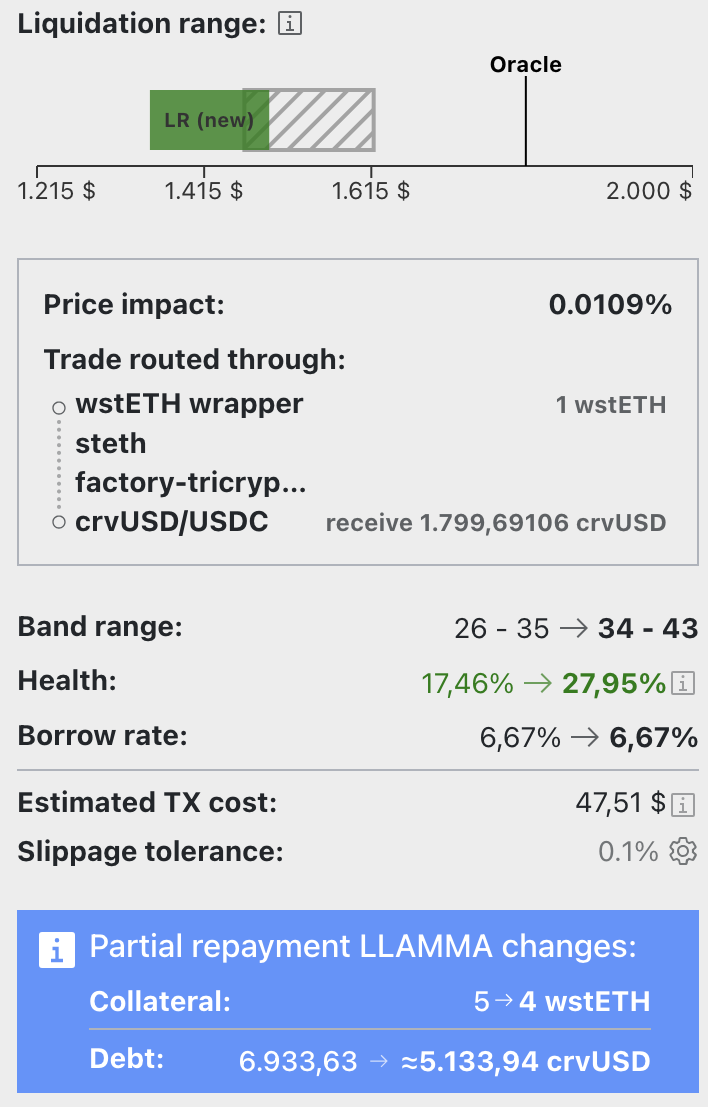
Task: Click the Partial repayment info icon
Action: [x=57, y=950]
